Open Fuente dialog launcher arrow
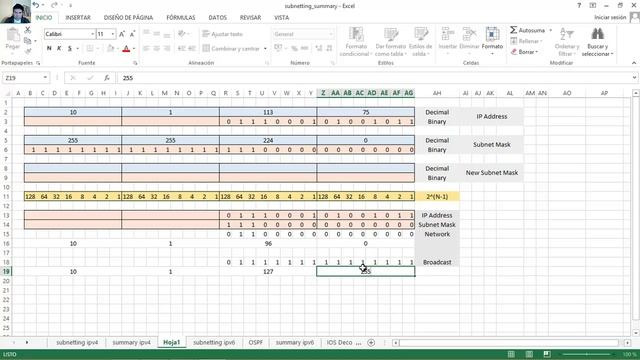This screenshot has height=360, width=640. (135, 63)
